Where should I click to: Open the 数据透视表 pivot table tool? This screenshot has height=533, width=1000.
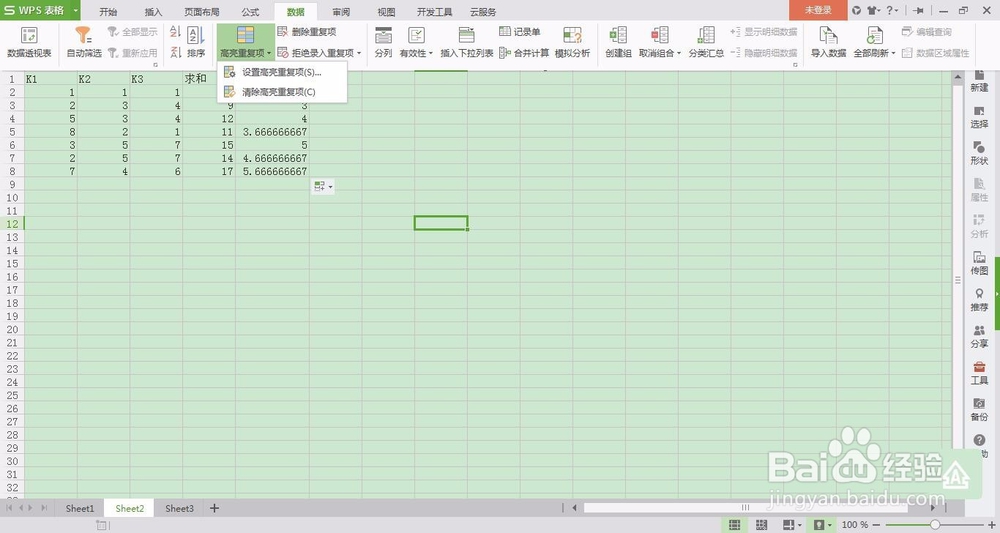pyautogui.click(x=29, y=42)
